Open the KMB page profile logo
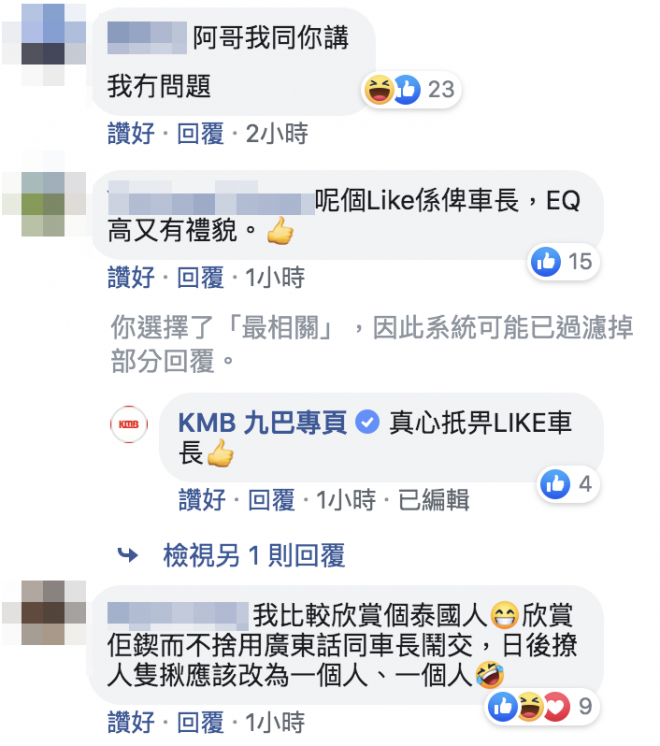This screenshot has width=660, height=746. [128, 424]
